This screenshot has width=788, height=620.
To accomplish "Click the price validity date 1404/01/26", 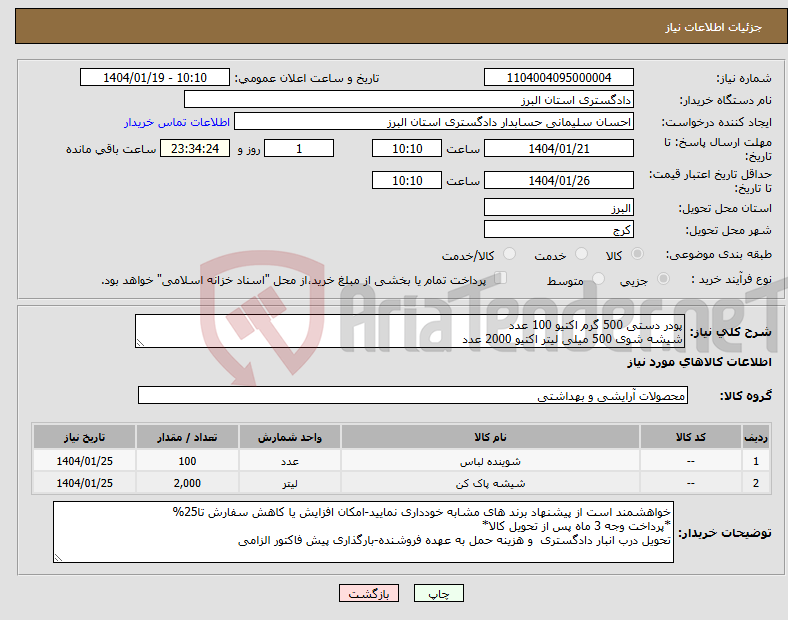I will tap(558, 180).
